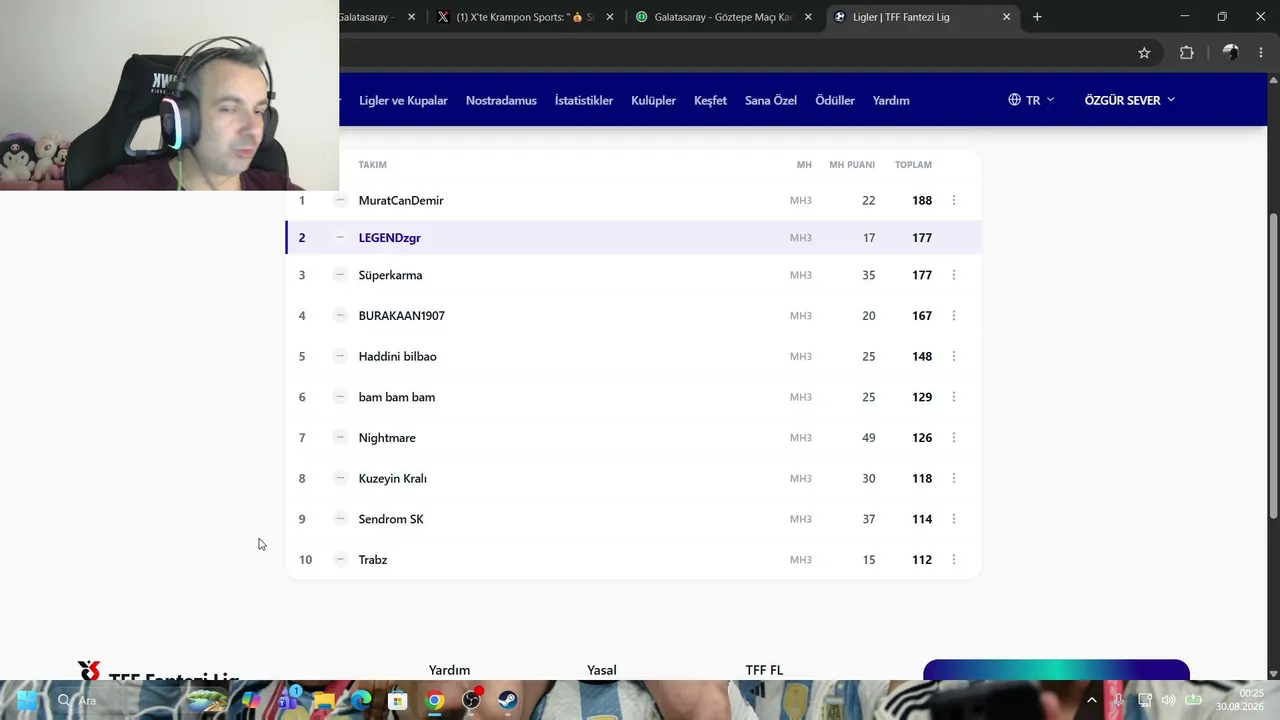Open options menu for Haddini bilbao row

[x=954, y=356]
